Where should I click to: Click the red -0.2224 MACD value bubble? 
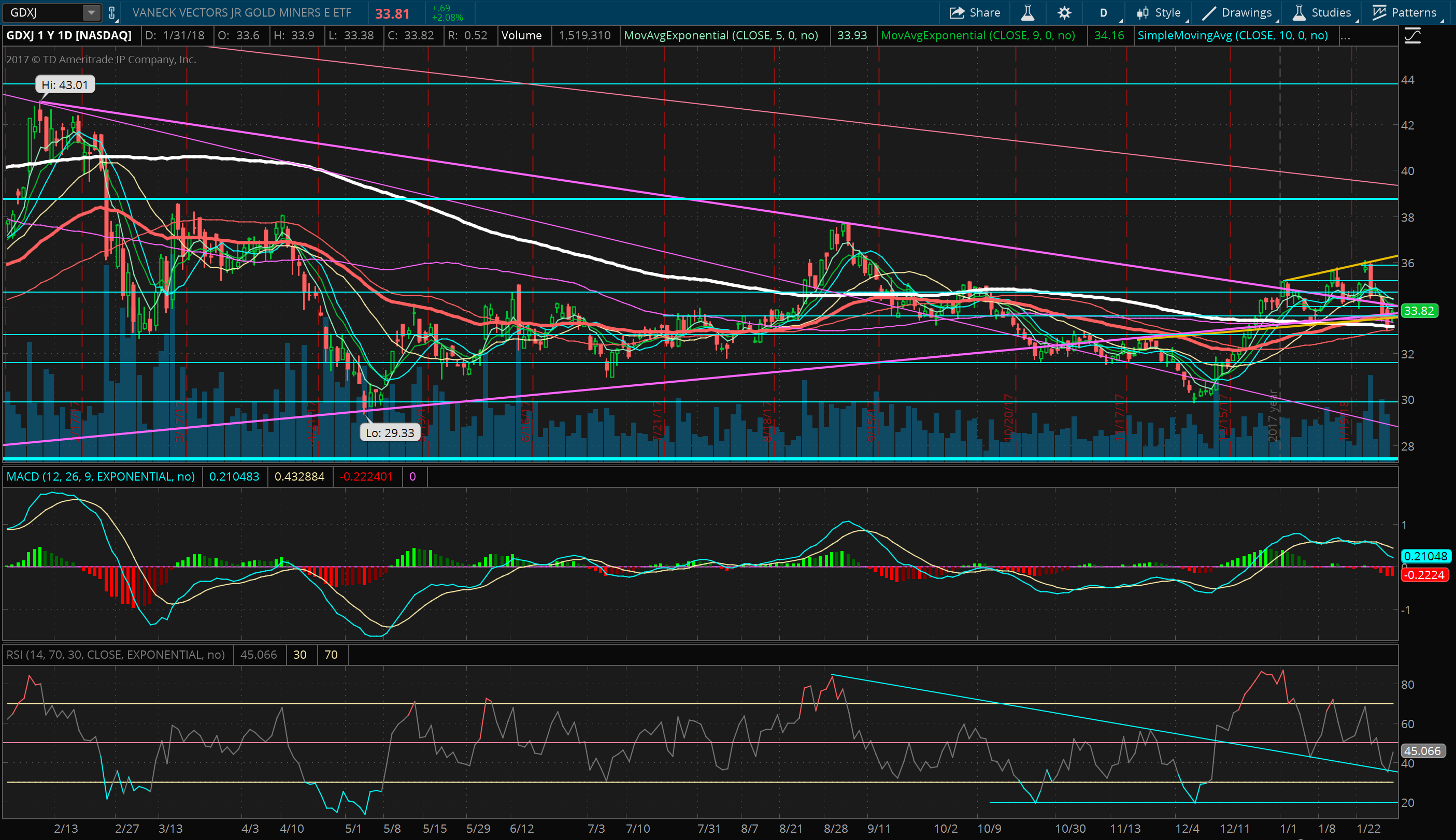tap(1424, 575)
